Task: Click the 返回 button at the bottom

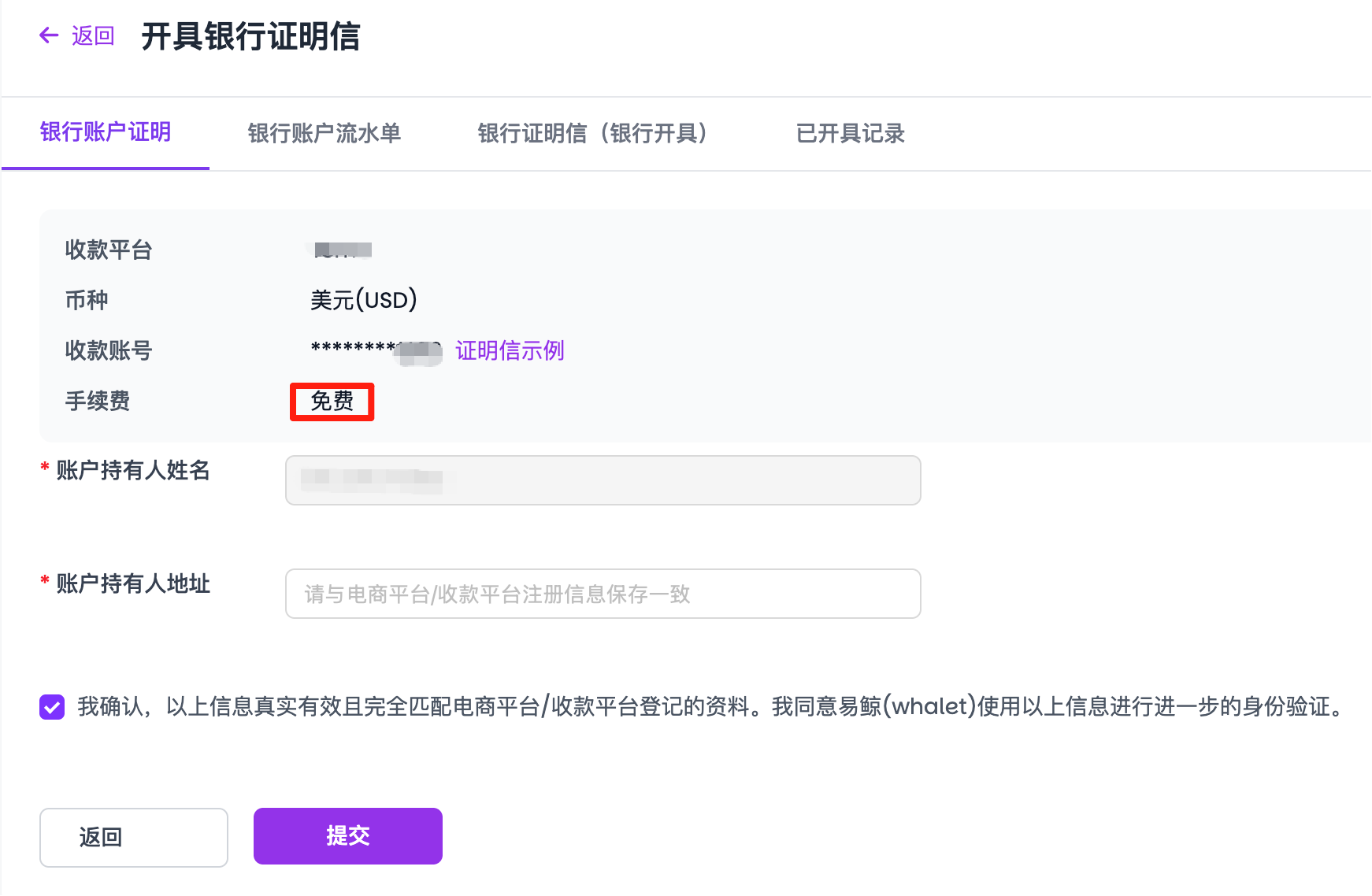Action: click(133, 838)
